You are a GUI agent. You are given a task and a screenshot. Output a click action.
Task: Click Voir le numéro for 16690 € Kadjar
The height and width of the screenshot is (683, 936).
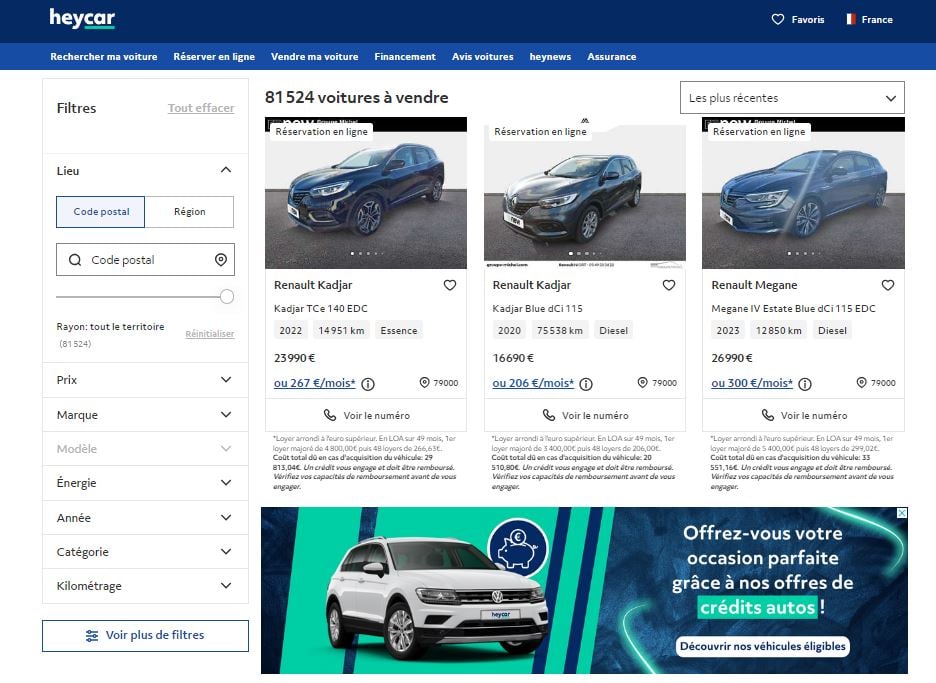pos(584,415)
